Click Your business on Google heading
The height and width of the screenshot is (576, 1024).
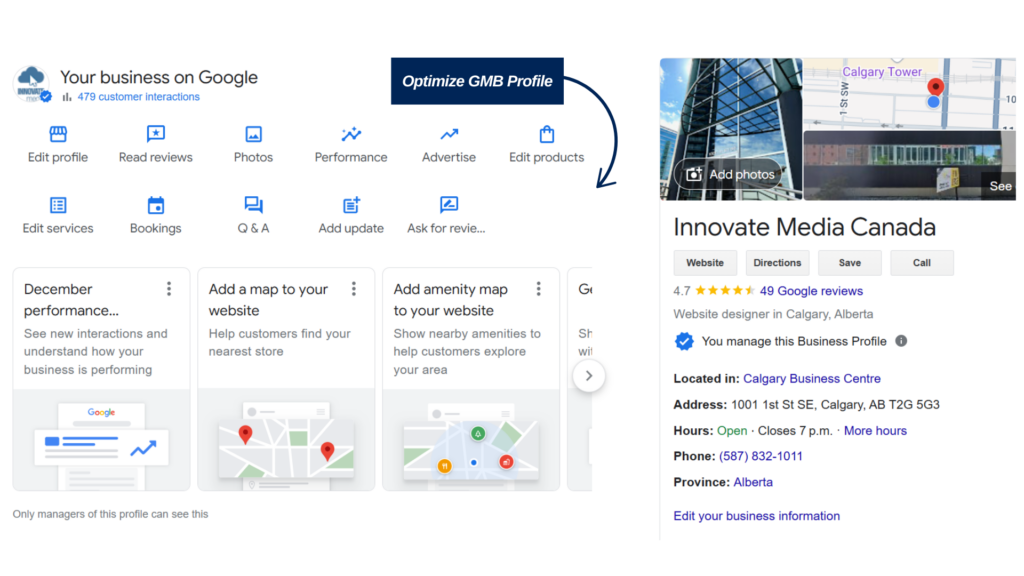click(159, 77)
